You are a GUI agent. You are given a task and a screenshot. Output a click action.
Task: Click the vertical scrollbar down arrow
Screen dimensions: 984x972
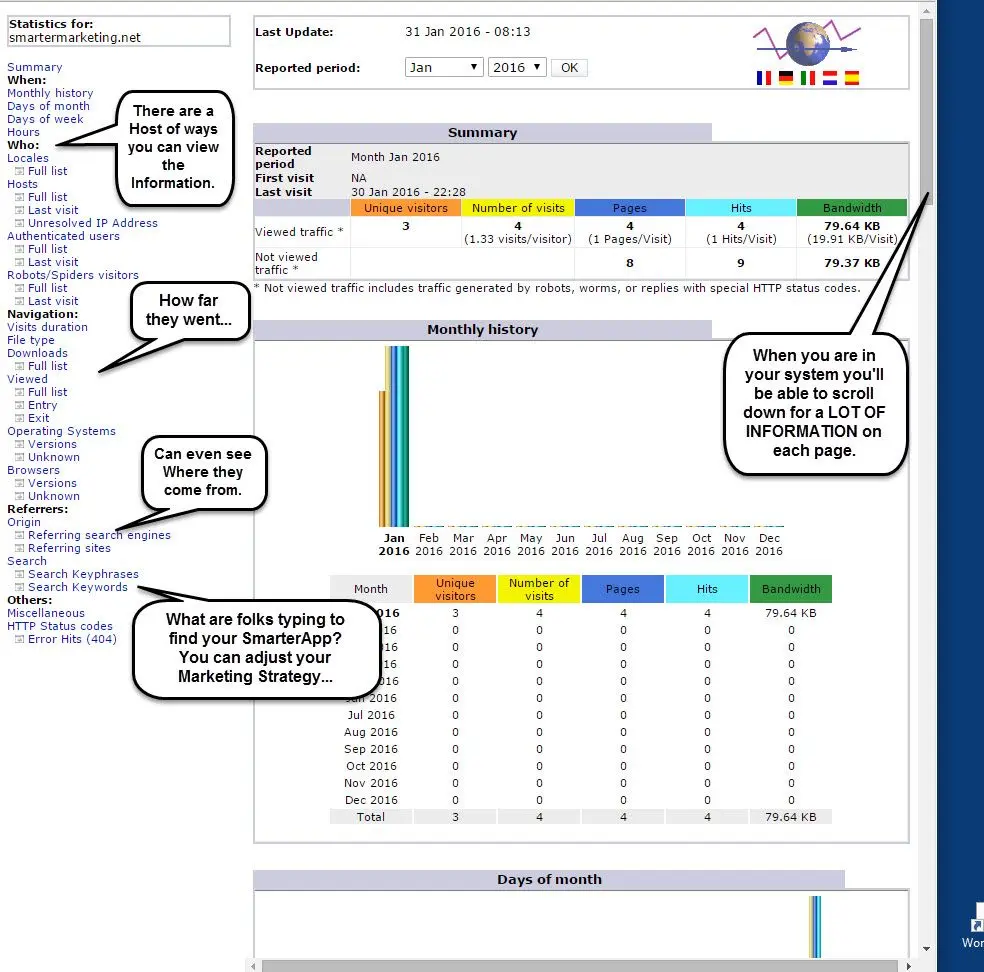point(926,948)
